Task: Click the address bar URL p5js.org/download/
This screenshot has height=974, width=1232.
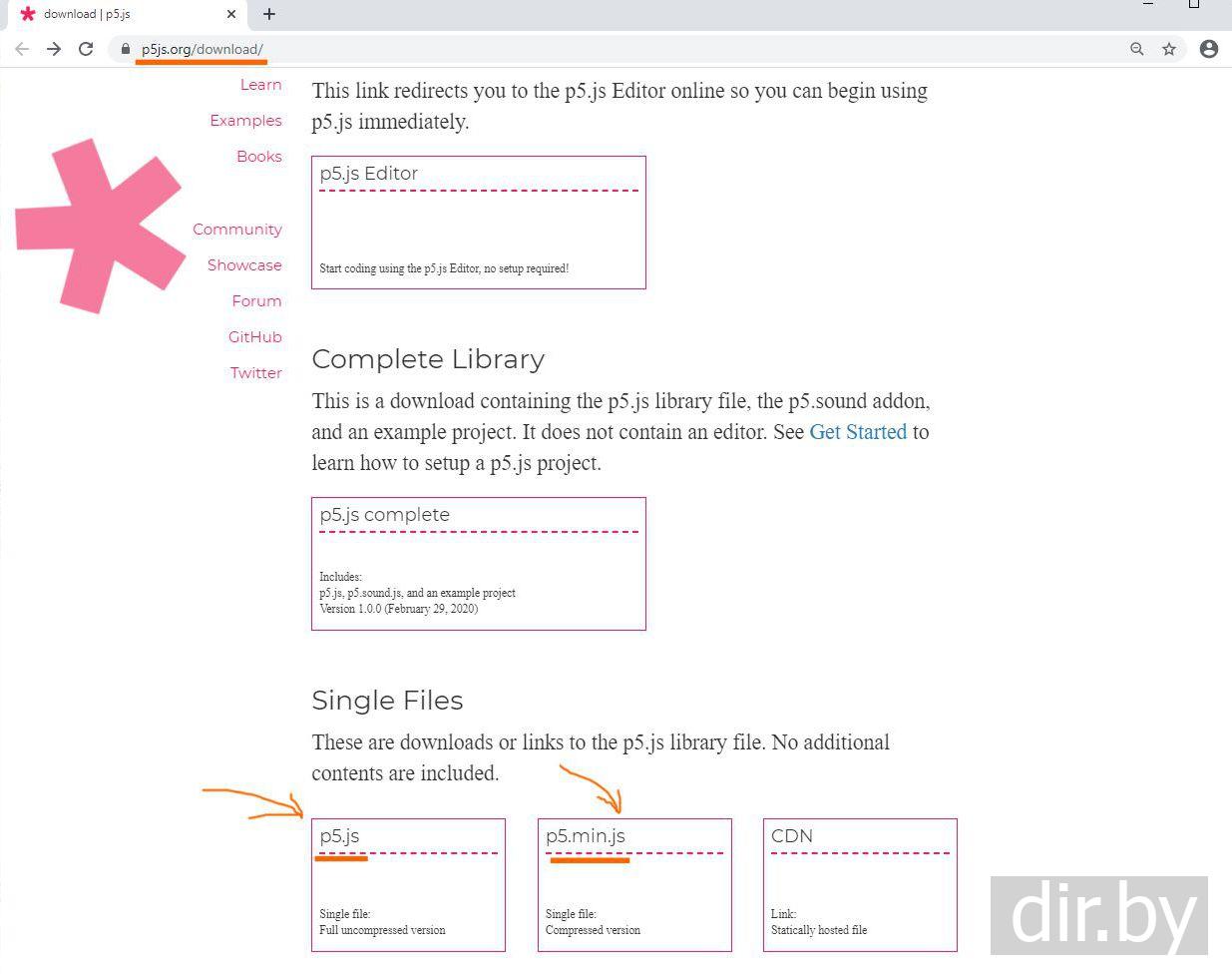Action: click(202, 49)
